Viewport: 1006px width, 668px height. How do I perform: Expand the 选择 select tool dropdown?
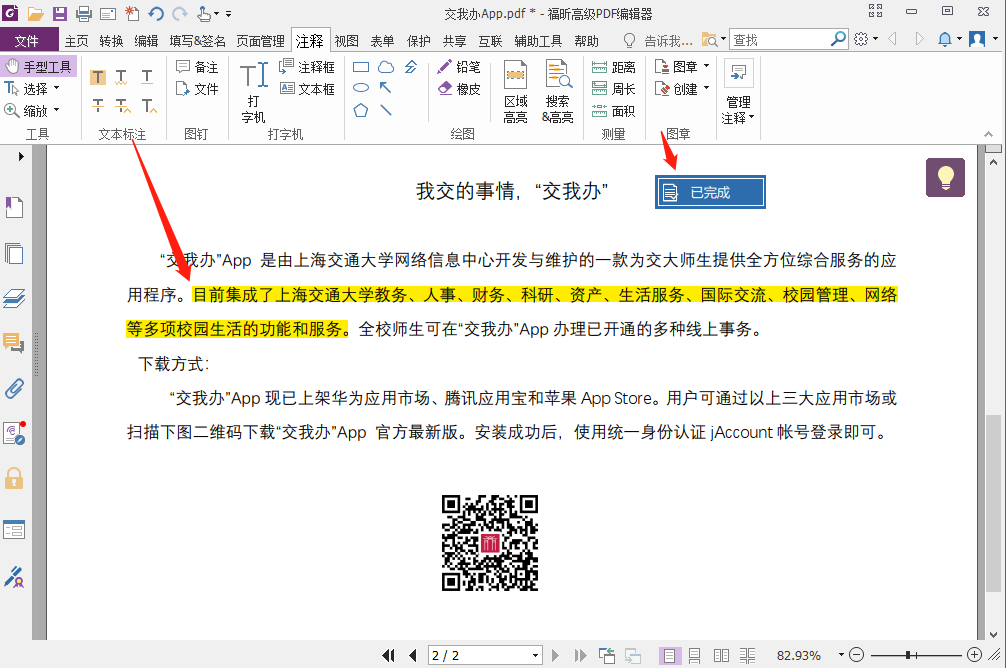click(x=56, y=89)
